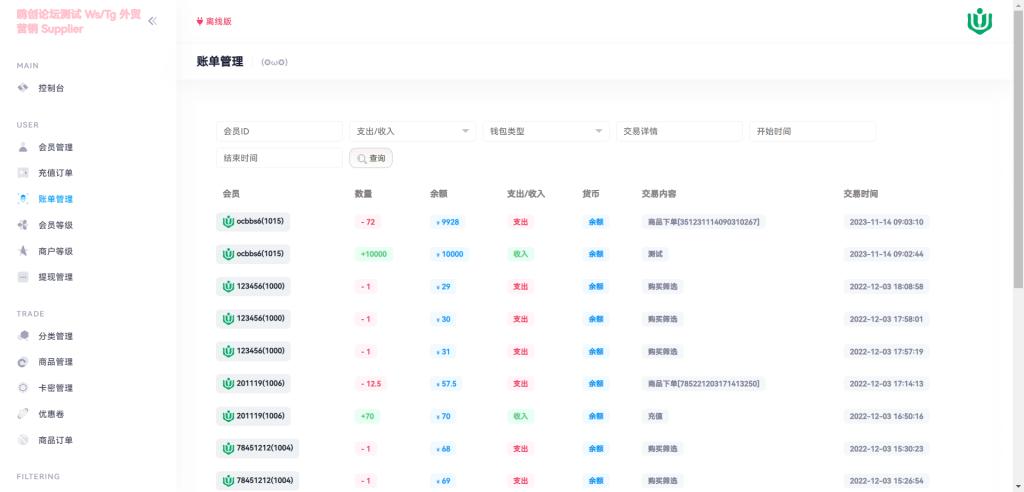
Task: Click 商品下单[785221203171413250] transaction text
Action: pyautogui.click(x=703, y=384)
